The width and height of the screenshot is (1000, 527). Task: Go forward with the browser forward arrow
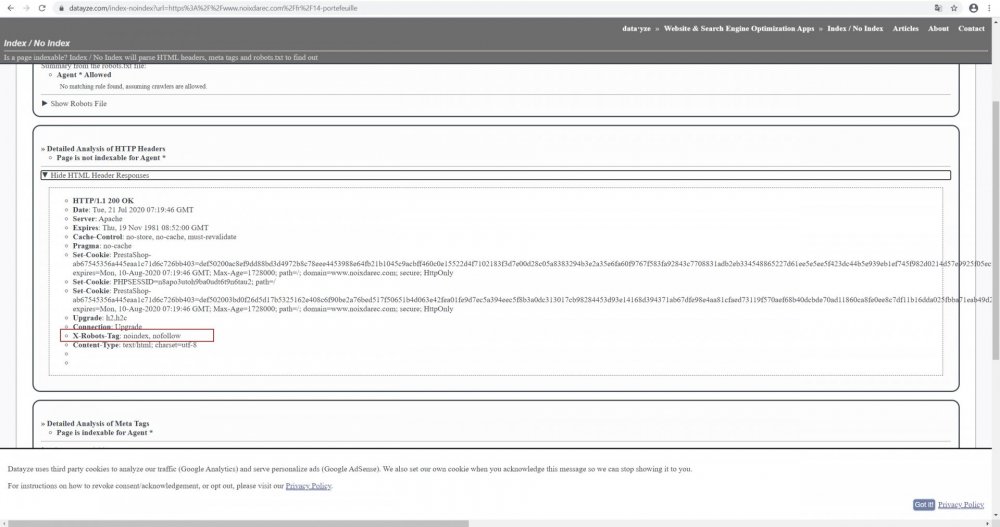[x=26, y=8]
